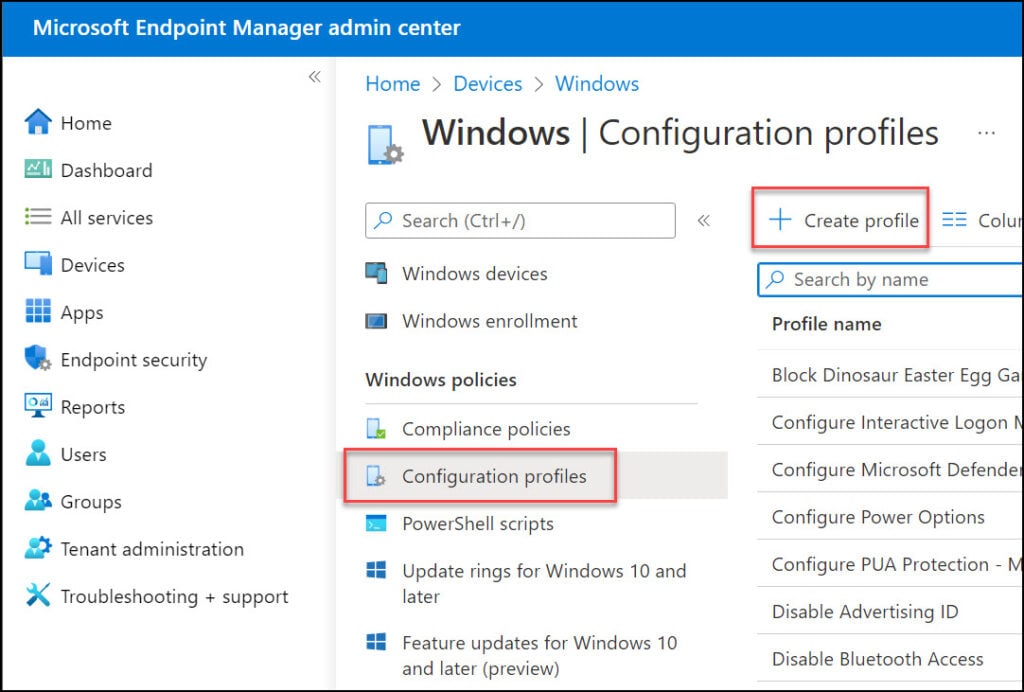This screenshot has height=692, width=1024.
Task: Click the page header device-gear icon
Action: 385,144
